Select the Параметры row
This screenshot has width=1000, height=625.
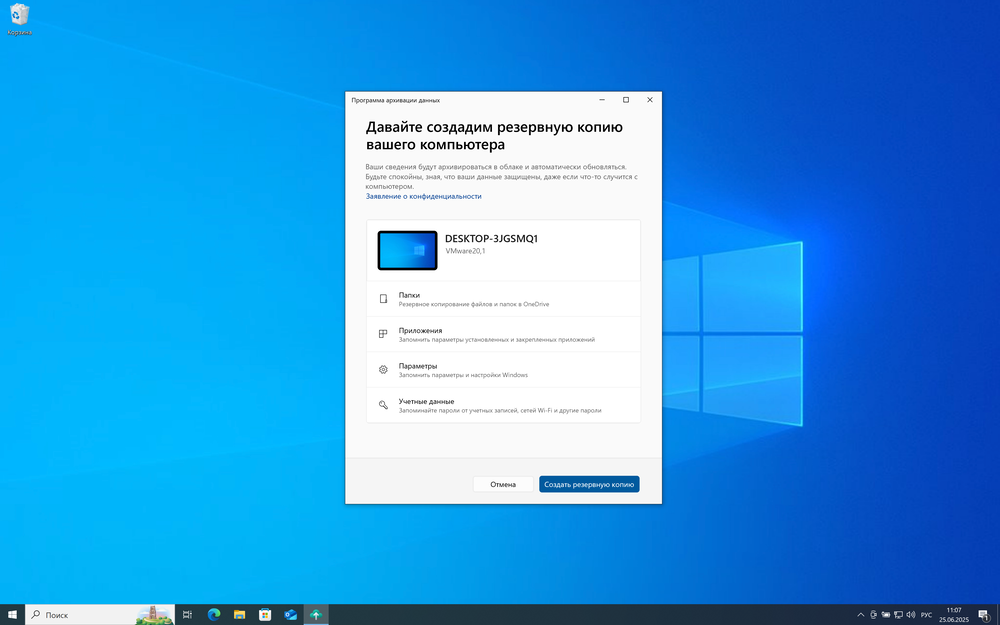pos(503,370)
